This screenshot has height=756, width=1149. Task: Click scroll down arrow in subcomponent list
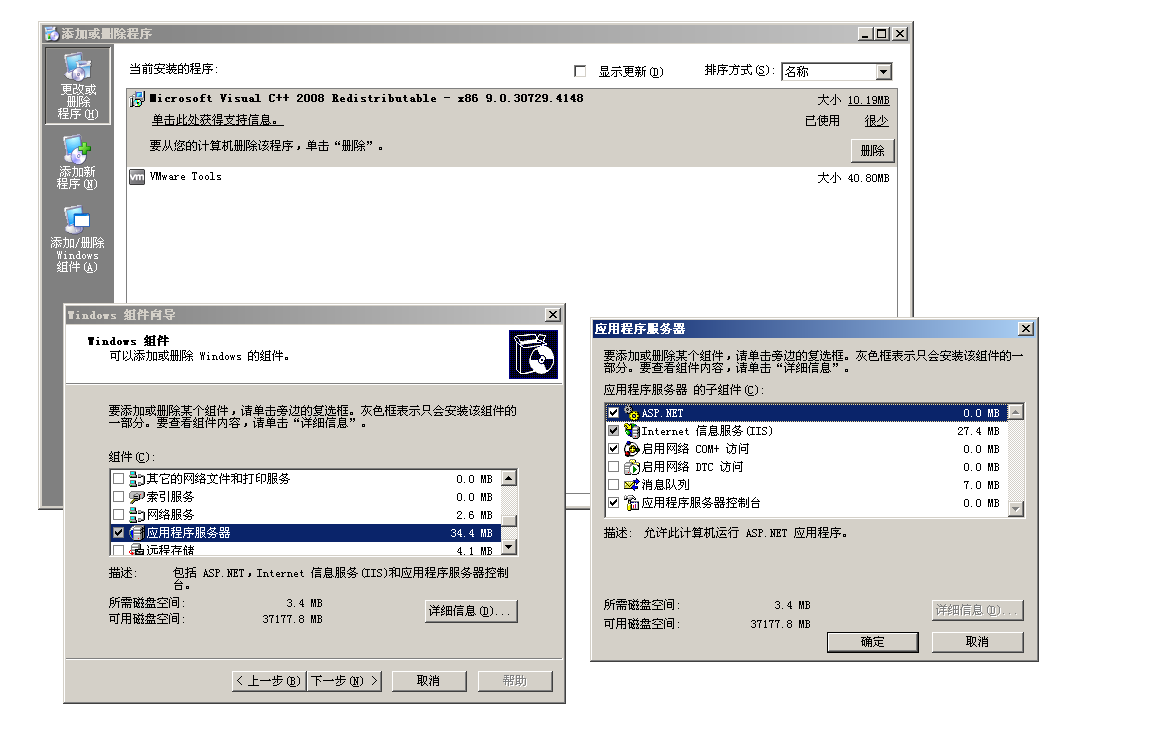click(x=1016, y=508)
